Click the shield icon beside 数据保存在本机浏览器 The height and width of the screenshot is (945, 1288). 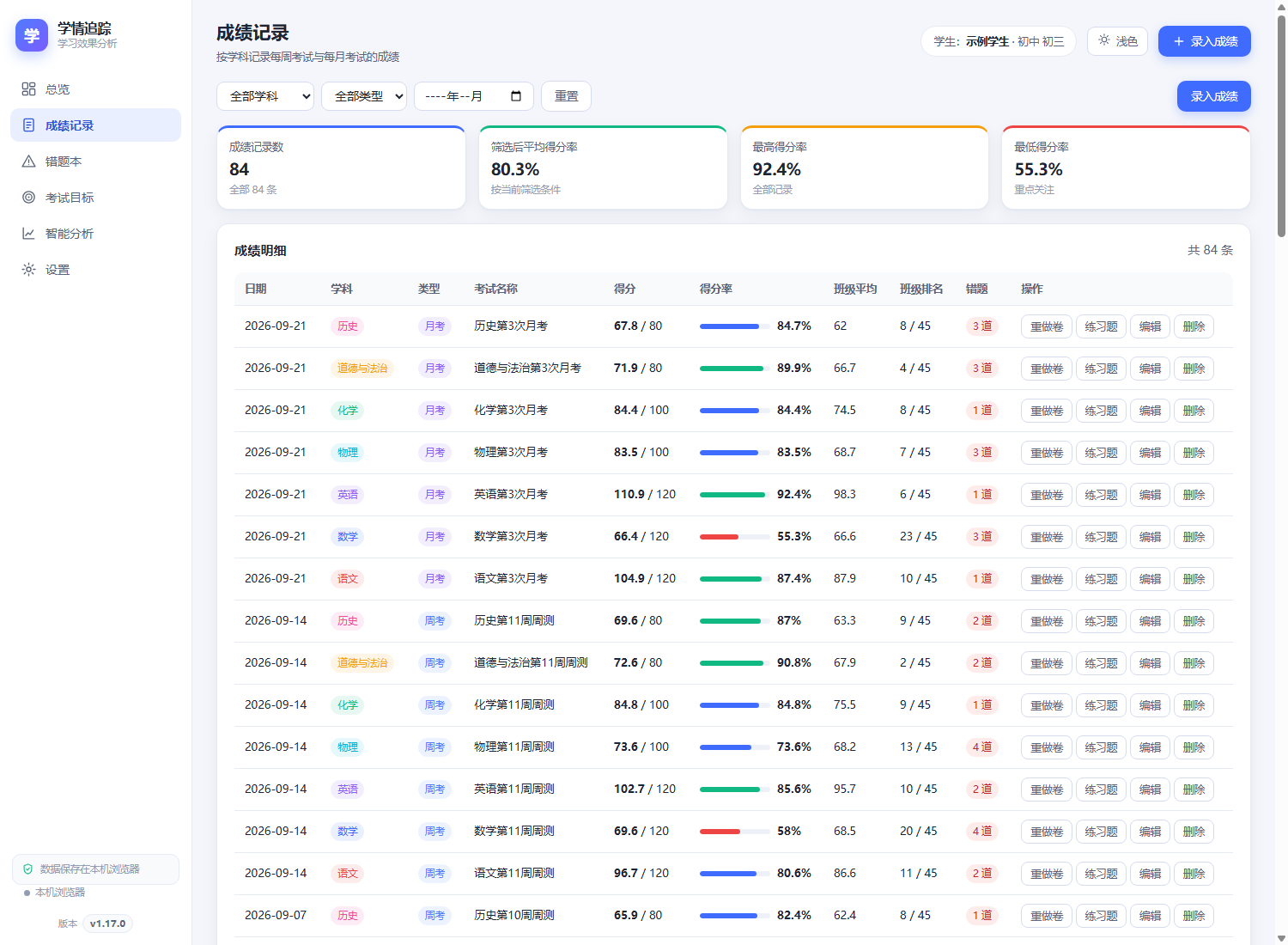point(27,869)
